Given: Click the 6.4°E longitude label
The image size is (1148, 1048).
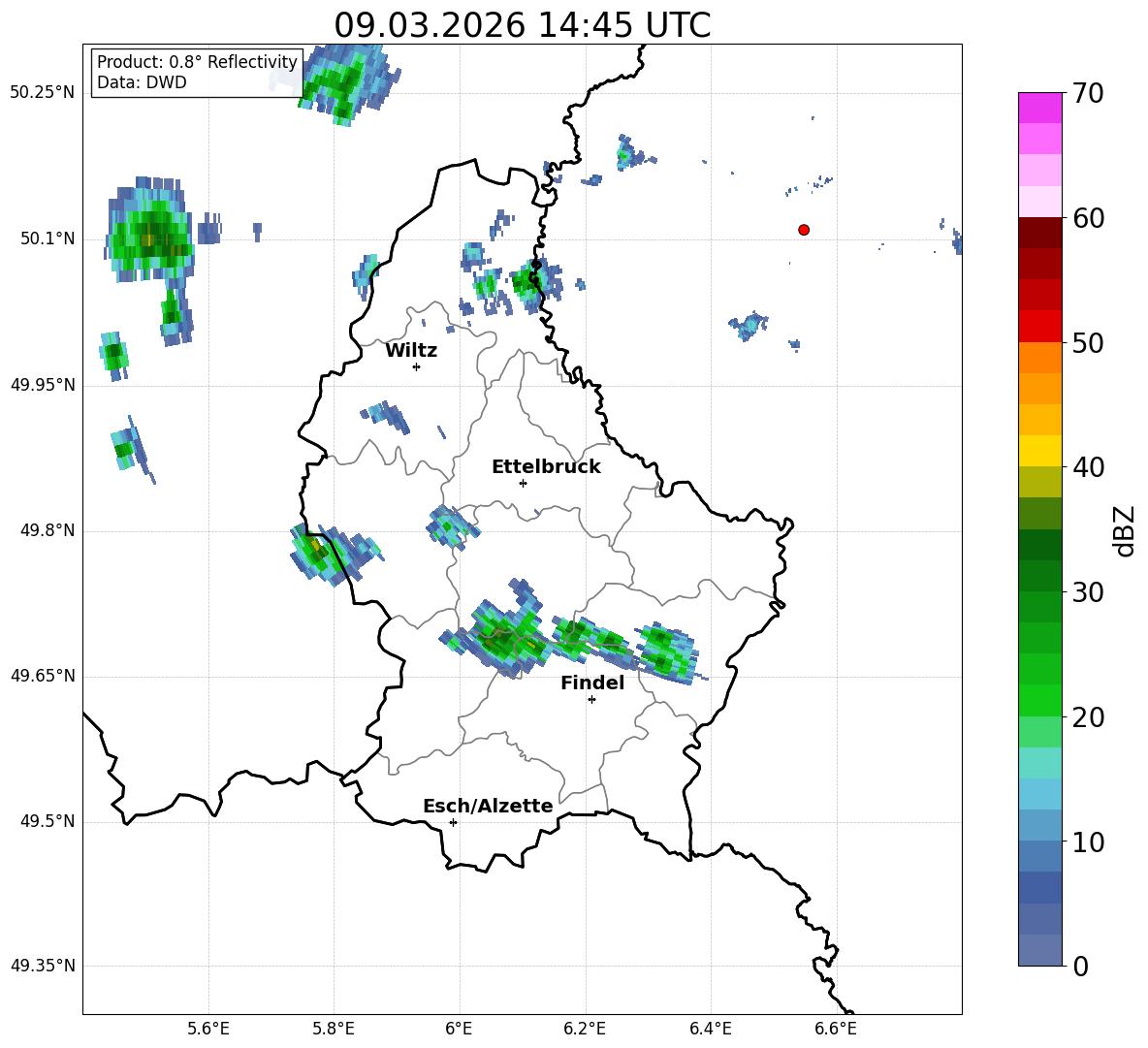Looking at the screenshot, I should (710, 1029).
